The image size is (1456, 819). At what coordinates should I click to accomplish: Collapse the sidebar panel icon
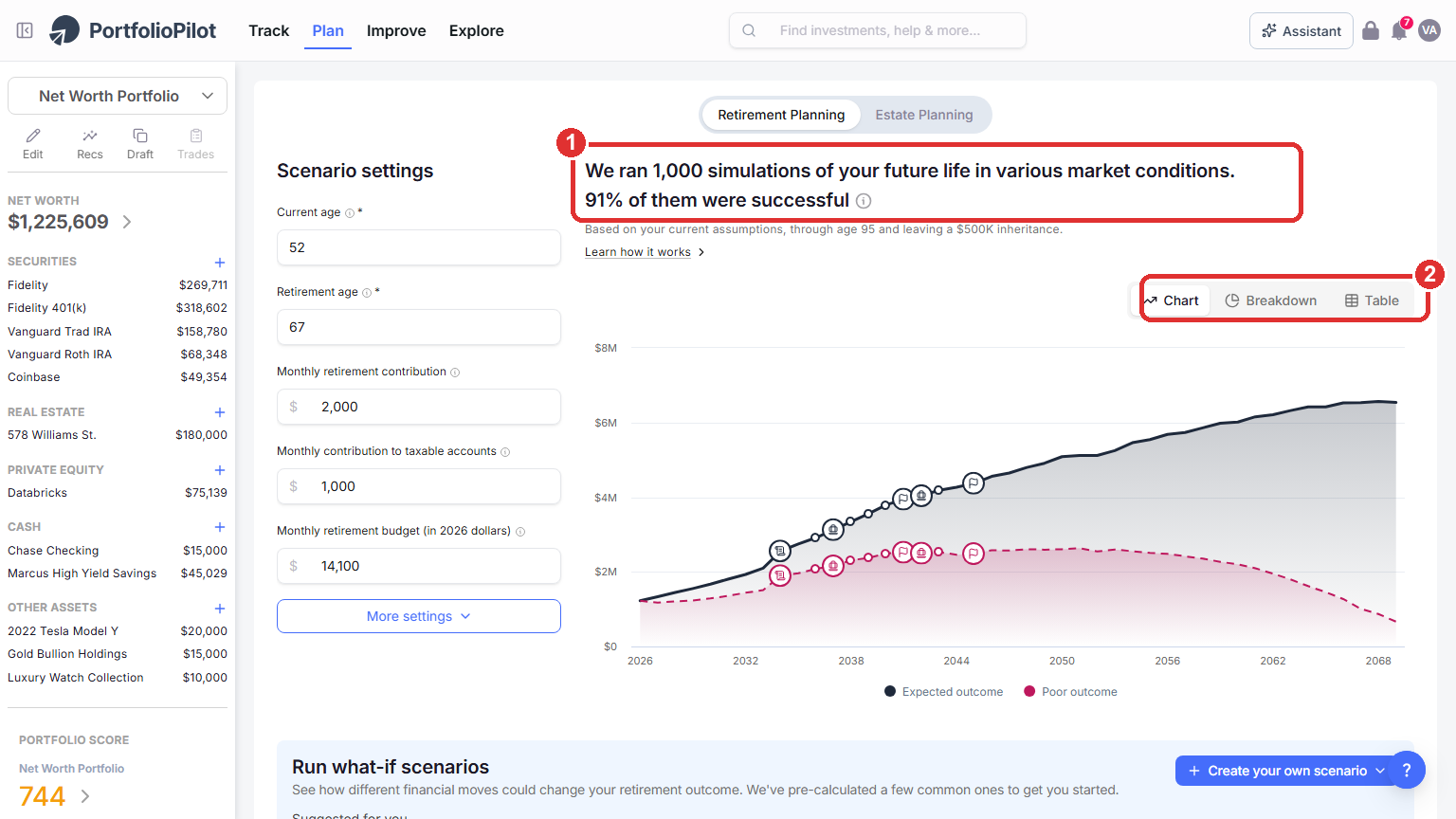click(x=25, y=30)
